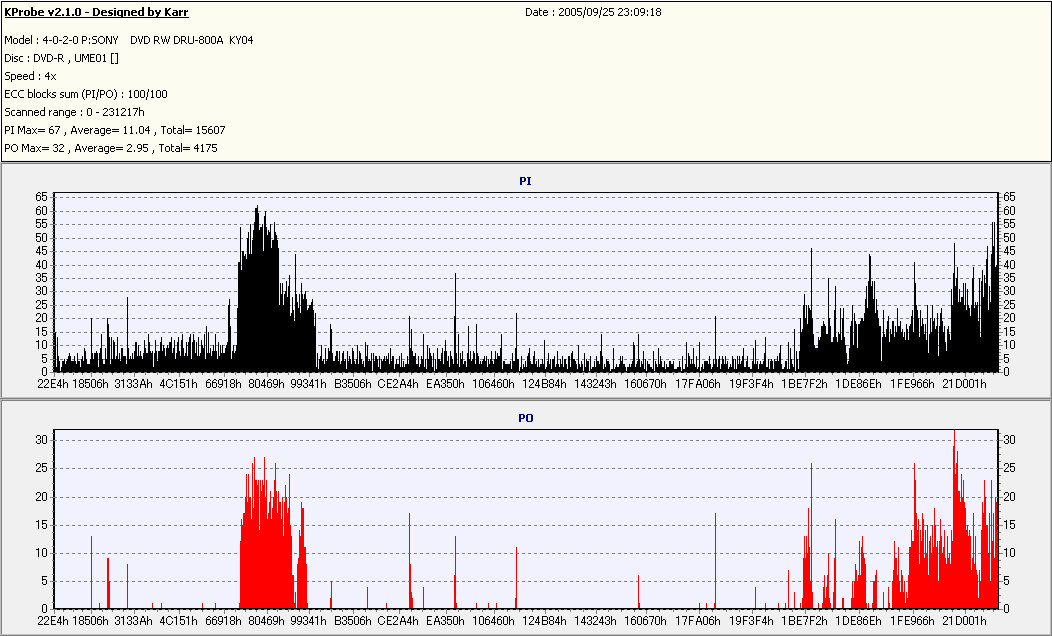The width and height of the screenshot is (1052, 636).
Task: Click the PO chart title
Action: coord(525,418)
